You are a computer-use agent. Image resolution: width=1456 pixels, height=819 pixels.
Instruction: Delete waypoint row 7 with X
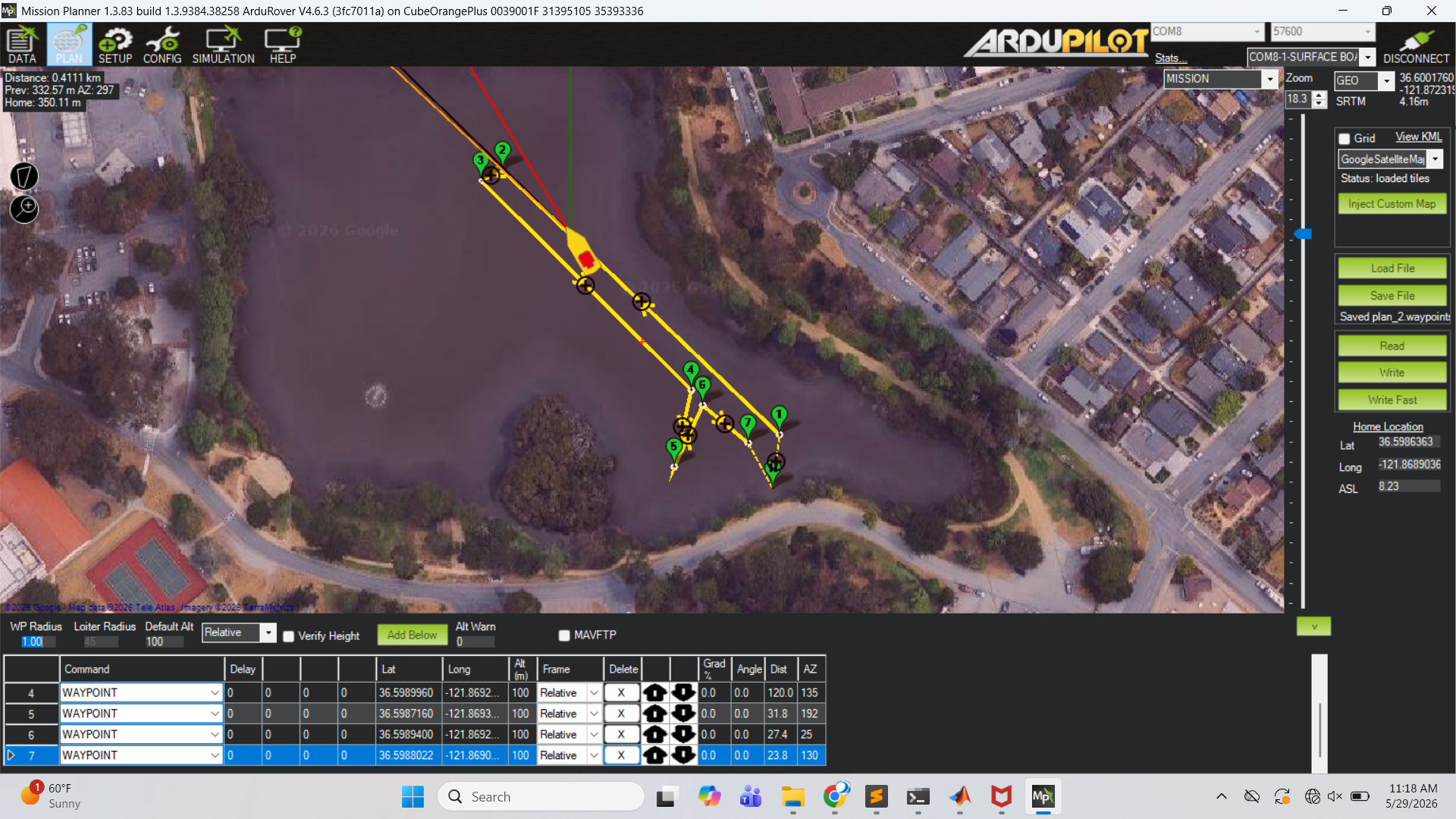click(x=621, y=755)
